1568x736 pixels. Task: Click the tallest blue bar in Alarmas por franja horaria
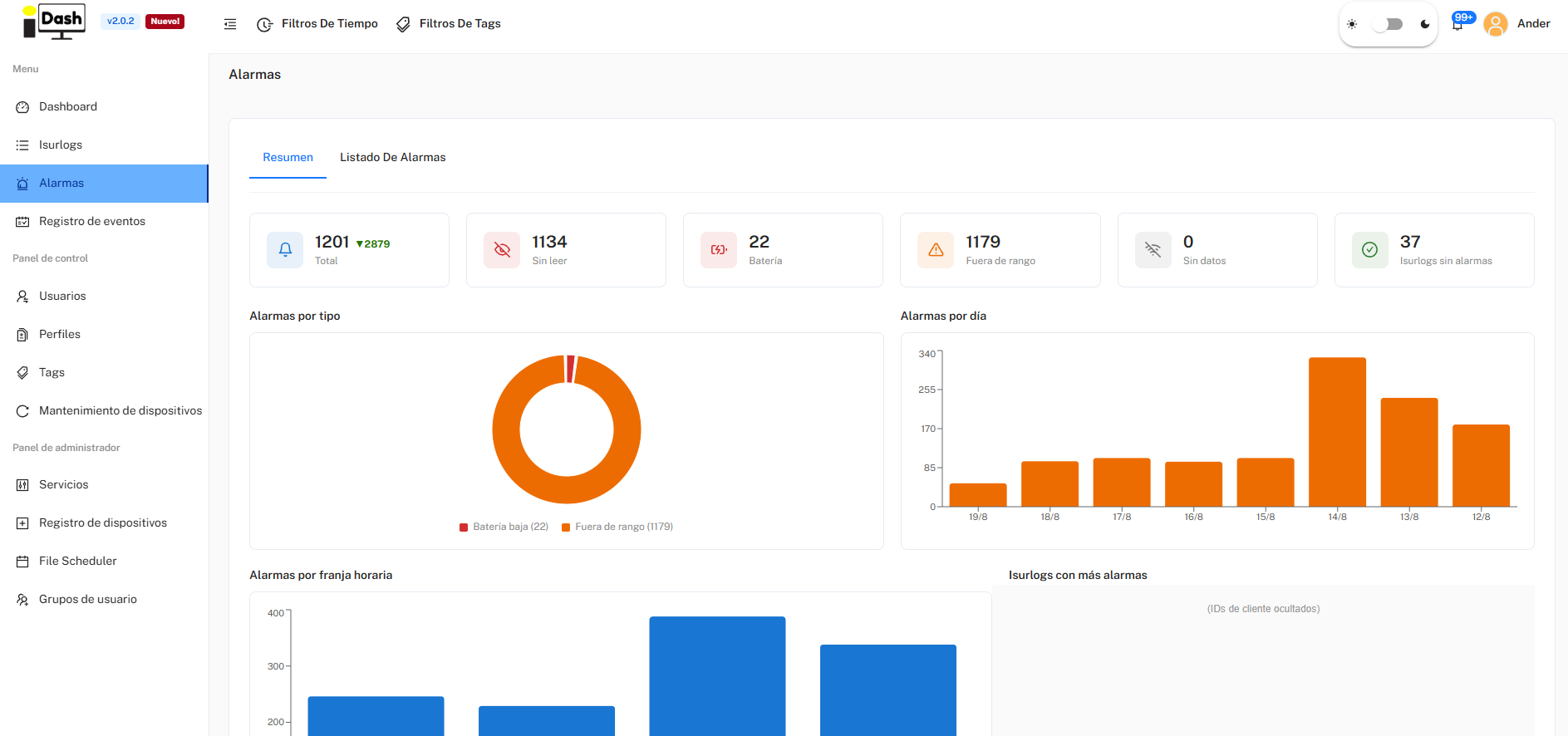717,676
